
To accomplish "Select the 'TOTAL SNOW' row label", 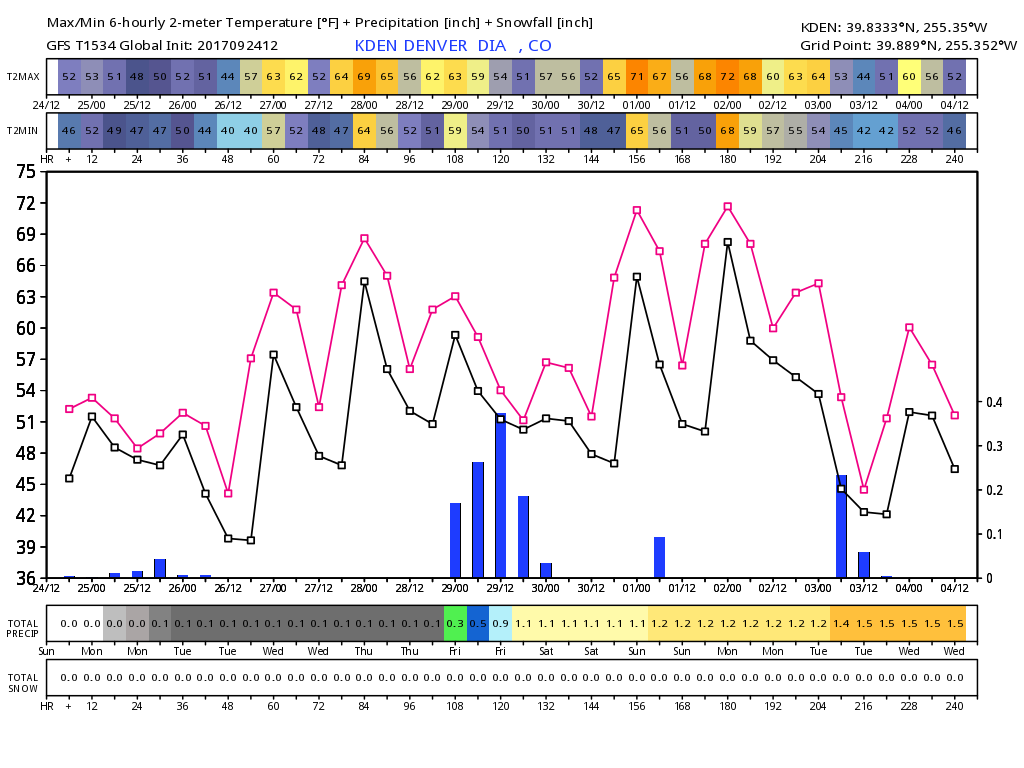I will [23, 682].
